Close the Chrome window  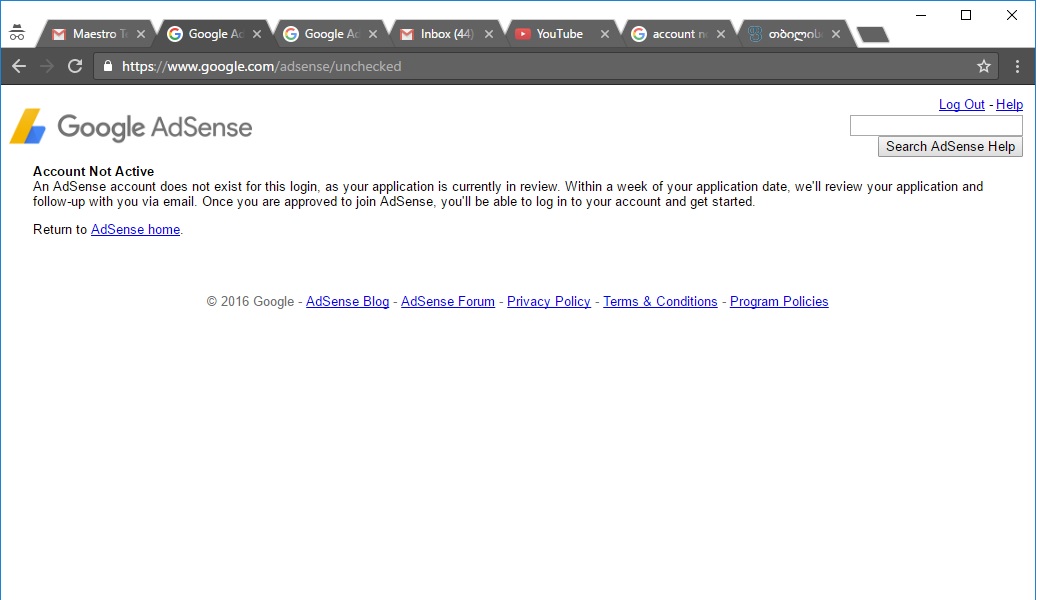(x=1011, y=15)
